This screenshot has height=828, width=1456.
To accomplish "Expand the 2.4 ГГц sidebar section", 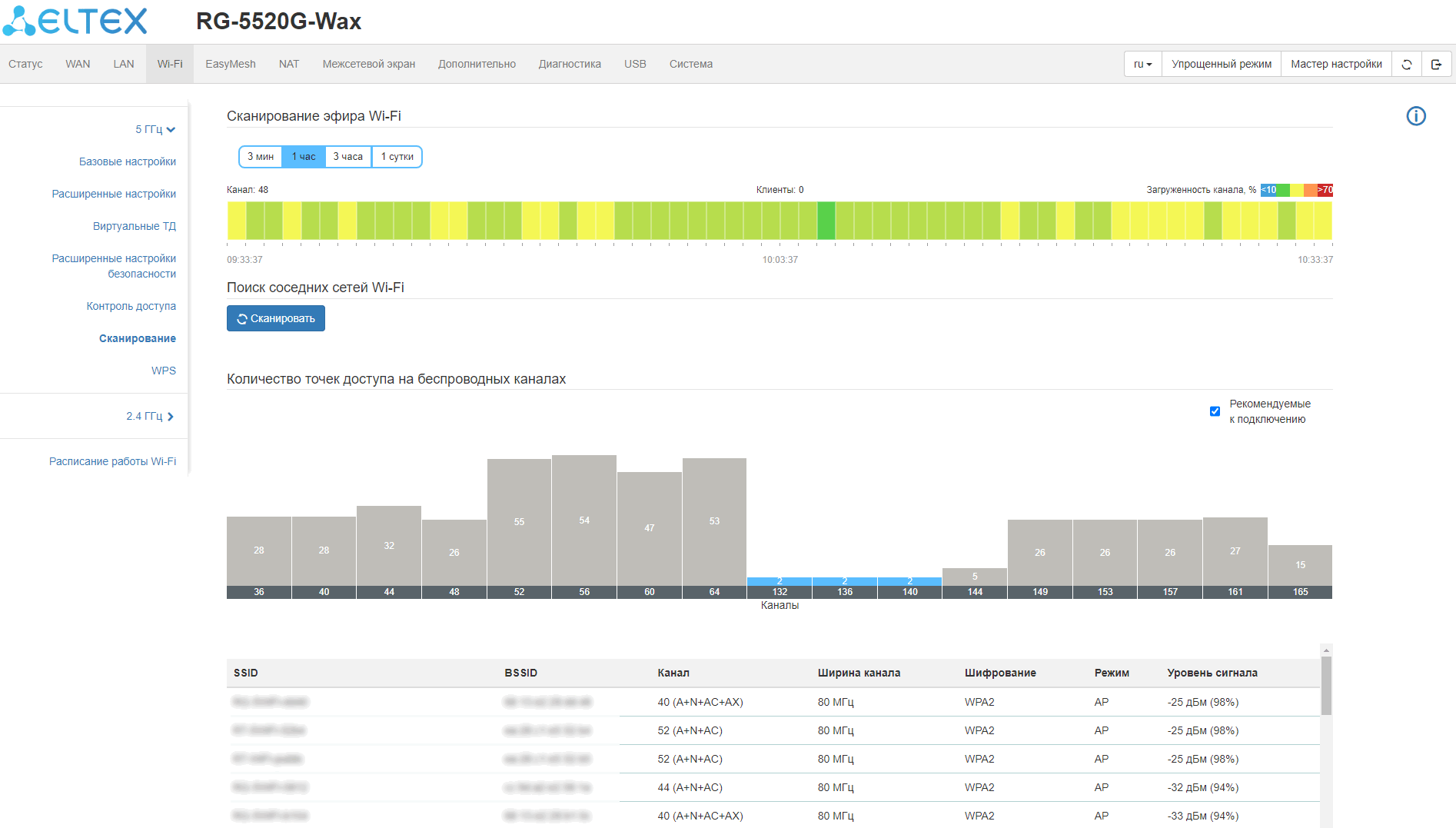I will tap(150, 416).
